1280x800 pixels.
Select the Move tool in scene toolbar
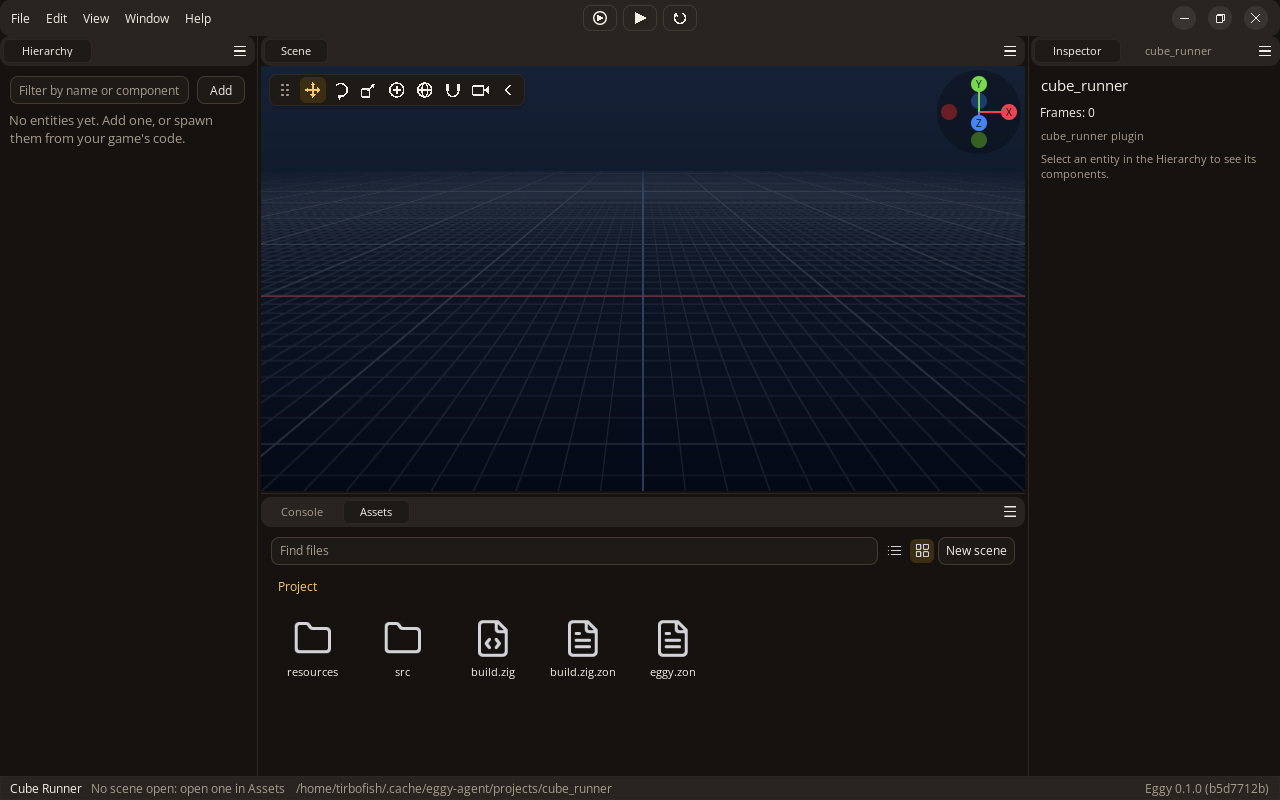[x=313, y=90]
